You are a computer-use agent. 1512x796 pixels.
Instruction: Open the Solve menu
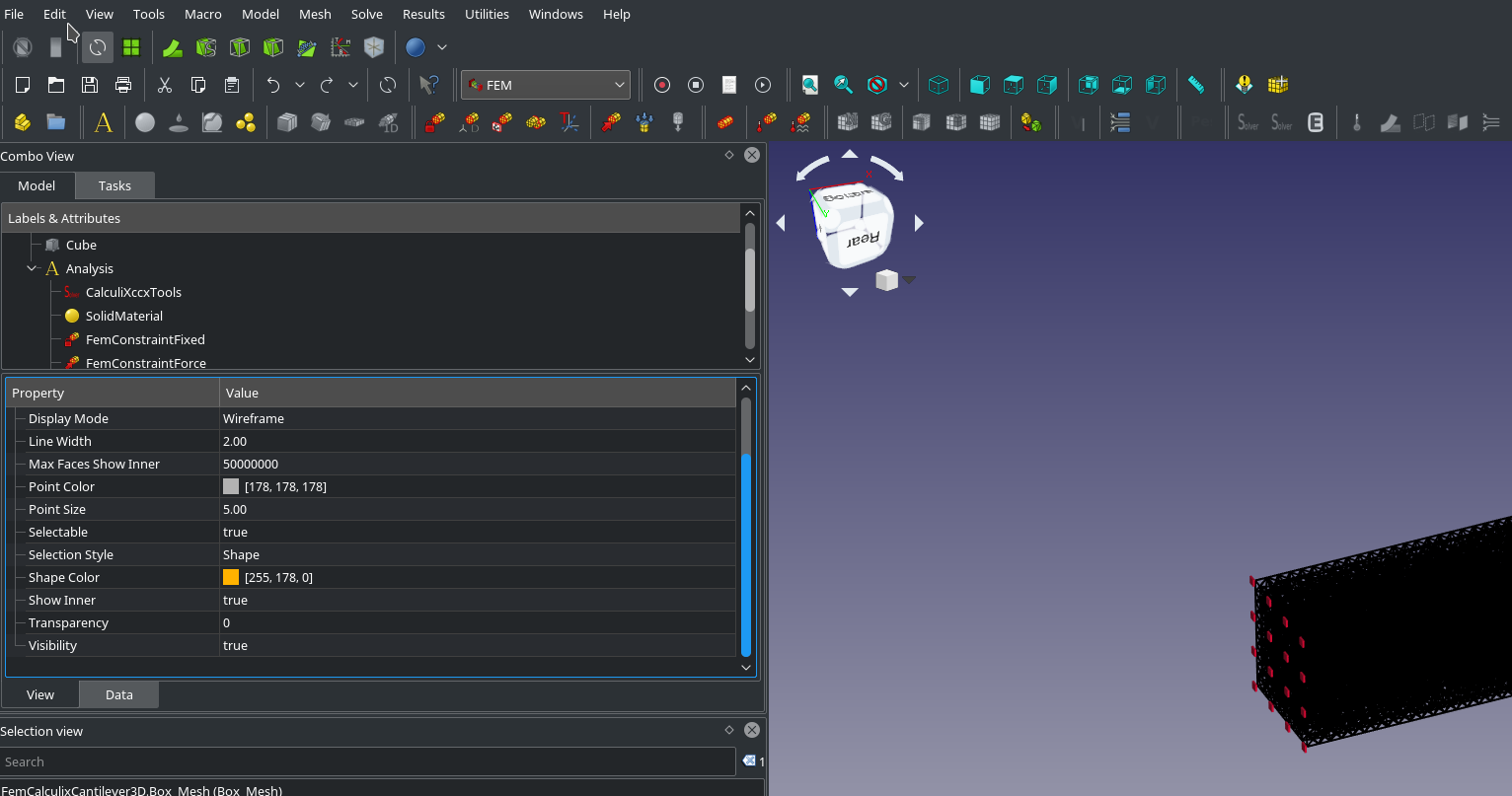click(366, 14)
